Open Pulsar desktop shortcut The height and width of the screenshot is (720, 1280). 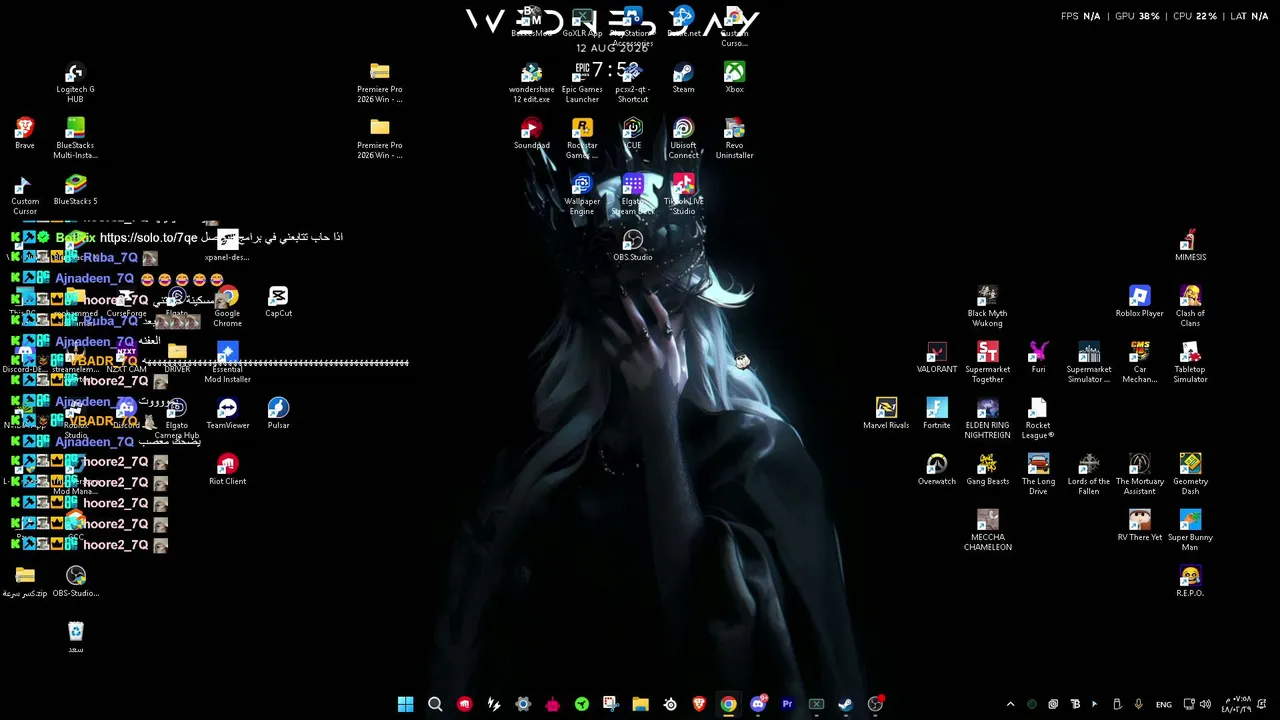tap(278, 414)
